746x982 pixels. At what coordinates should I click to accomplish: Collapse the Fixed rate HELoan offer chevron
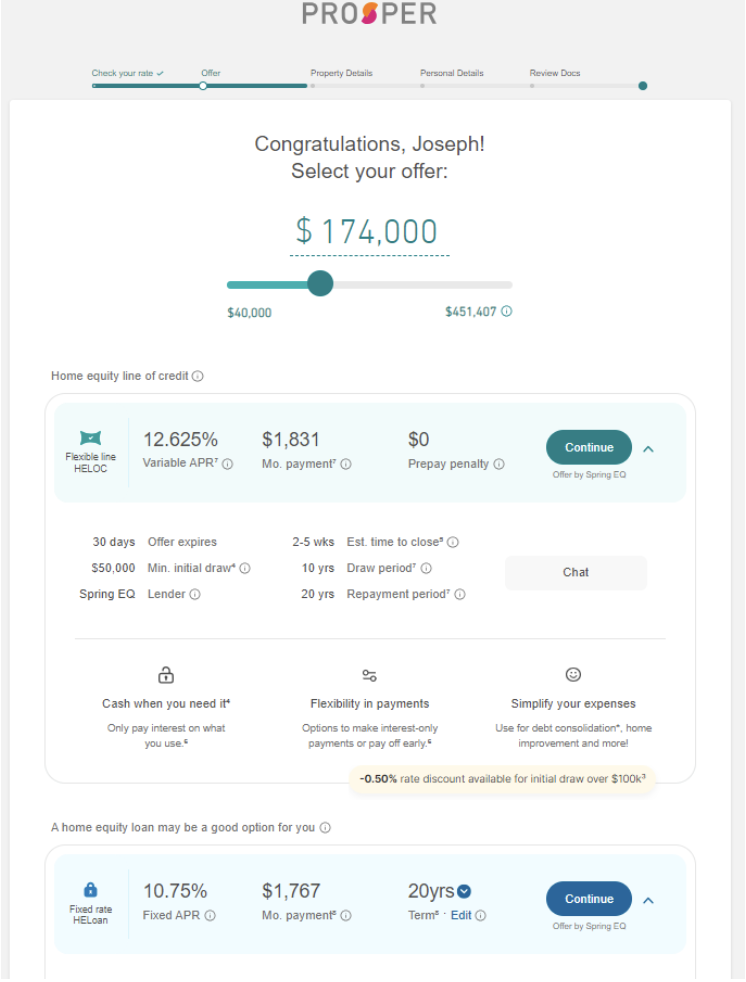pyautogui.click(x=648, y=901)
